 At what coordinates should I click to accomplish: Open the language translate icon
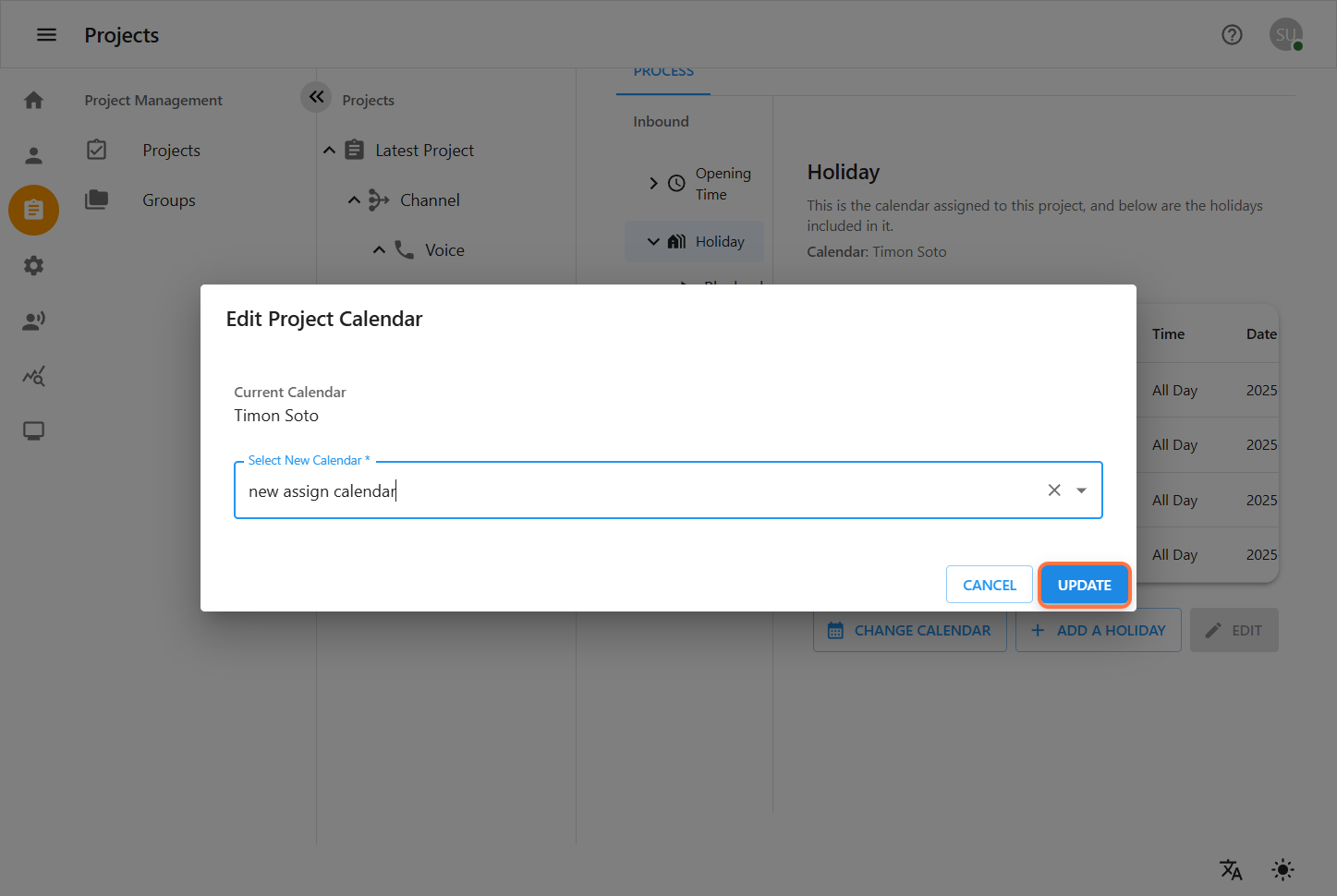coord(1231,869)
